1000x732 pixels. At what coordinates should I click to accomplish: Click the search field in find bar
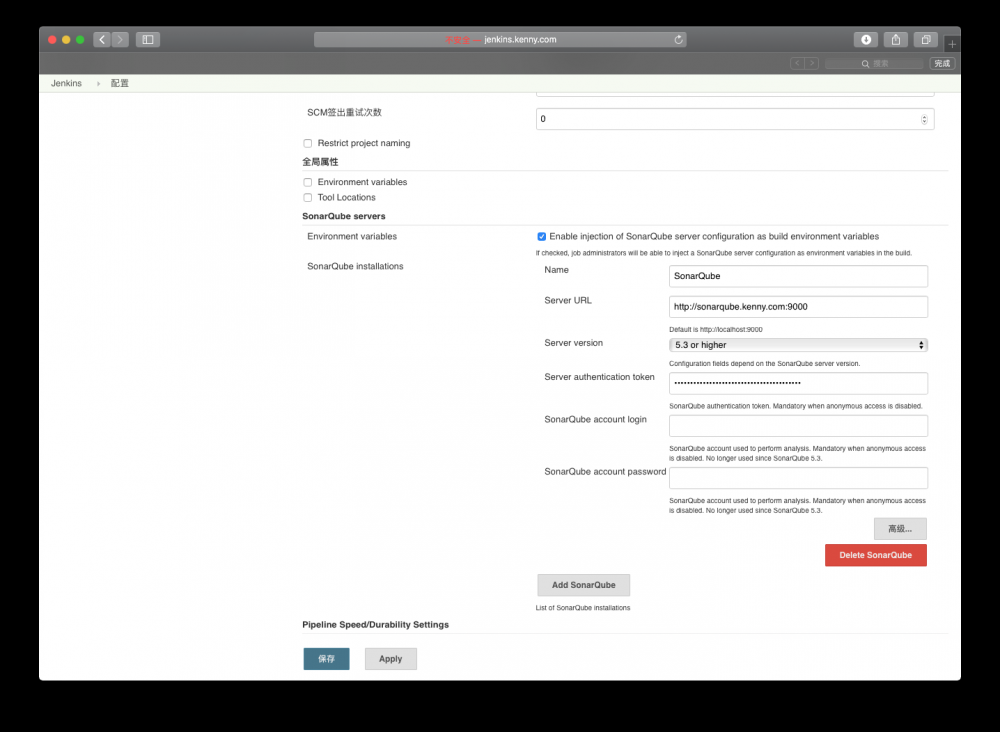(874, 63)
